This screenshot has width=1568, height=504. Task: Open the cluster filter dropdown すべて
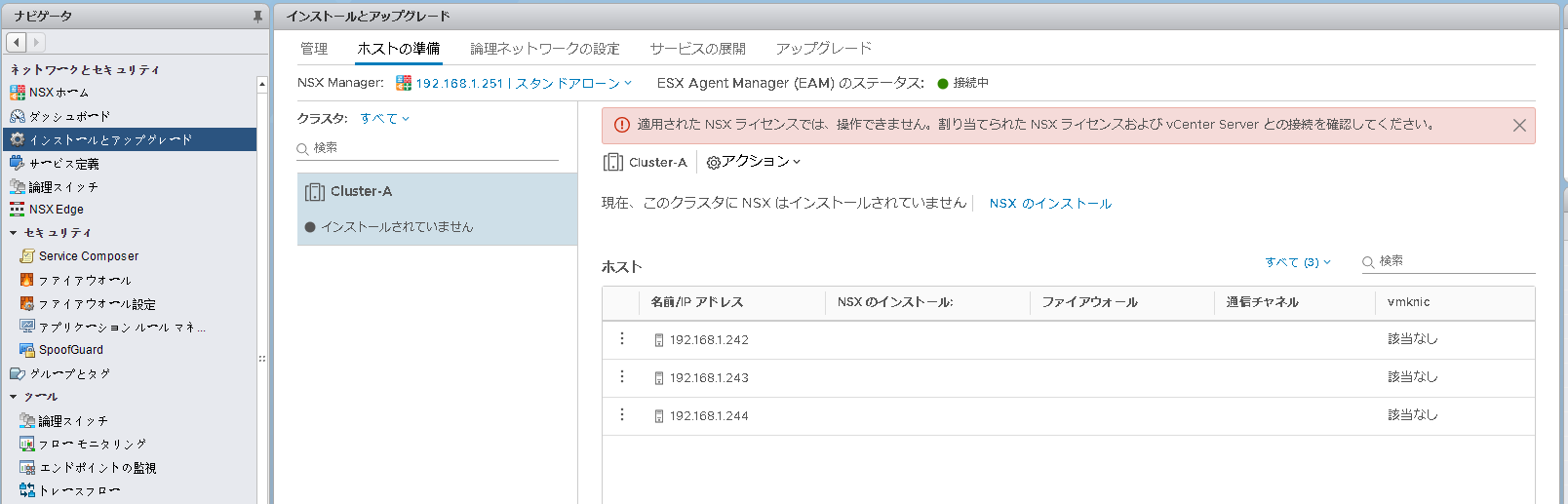(384, 119)
